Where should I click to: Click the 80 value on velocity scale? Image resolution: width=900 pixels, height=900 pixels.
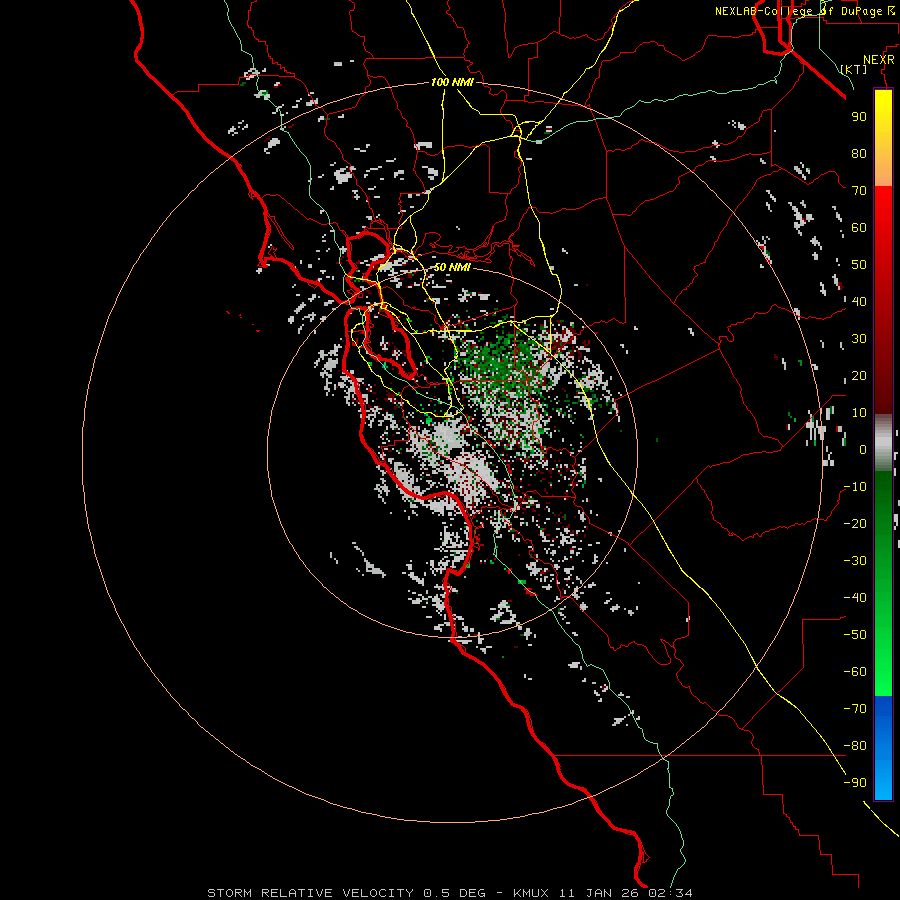point(859,153)
